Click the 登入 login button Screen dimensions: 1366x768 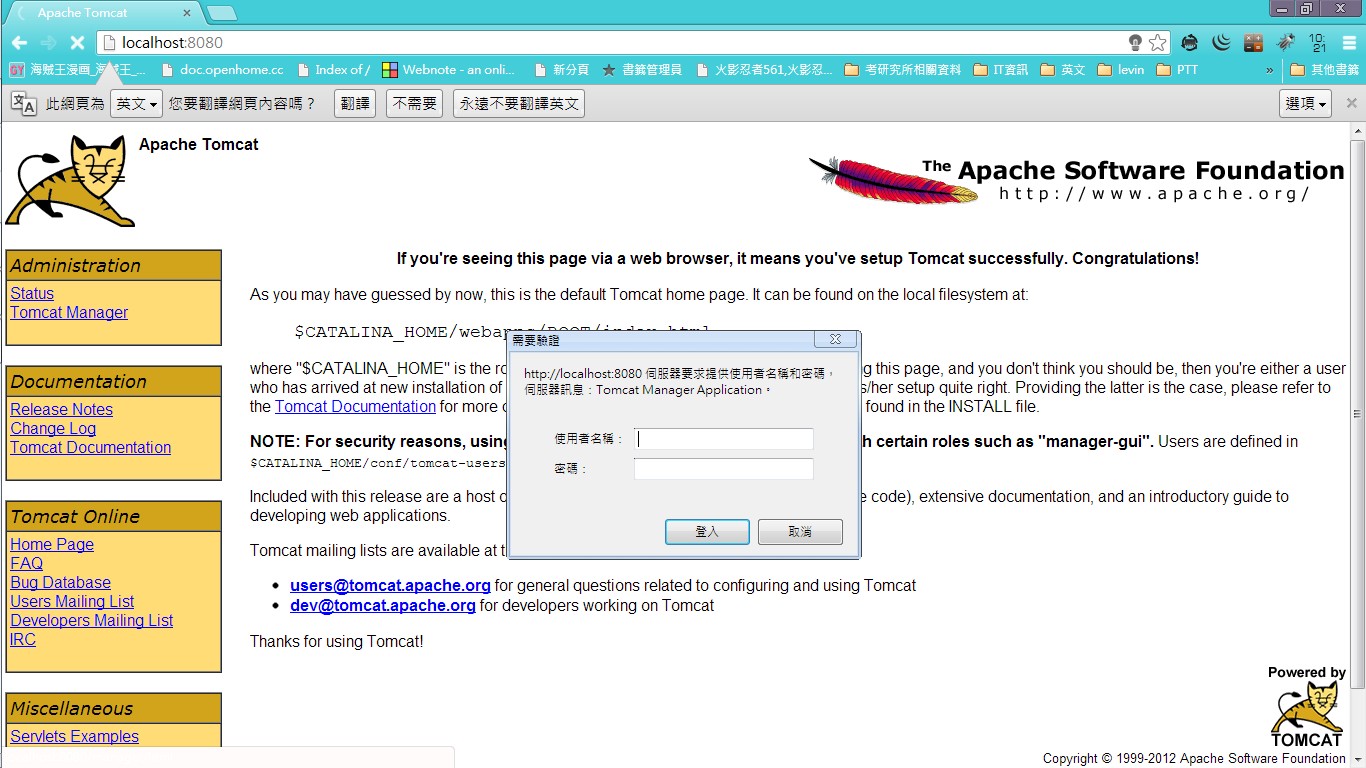(x=707, y=532)
